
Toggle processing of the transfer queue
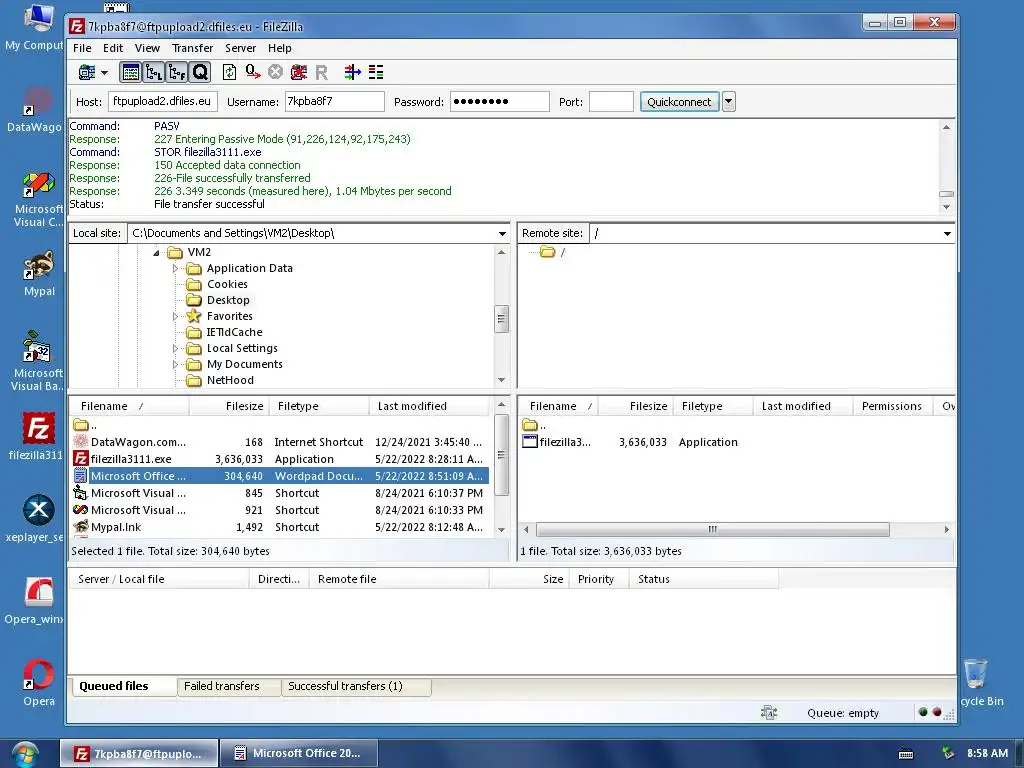coord(253,72)
